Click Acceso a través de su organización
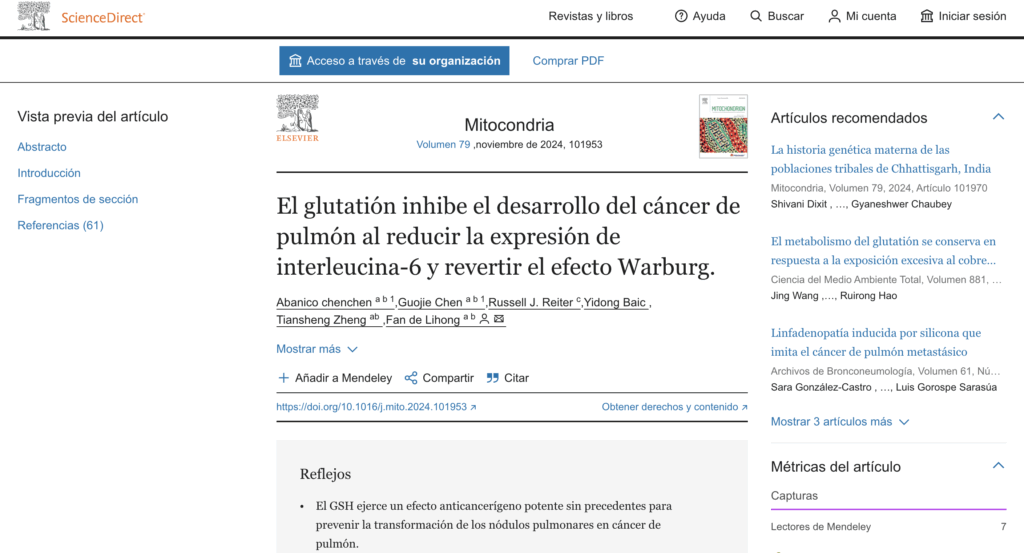Viewport: 1024px width, 553px height. 394,61
